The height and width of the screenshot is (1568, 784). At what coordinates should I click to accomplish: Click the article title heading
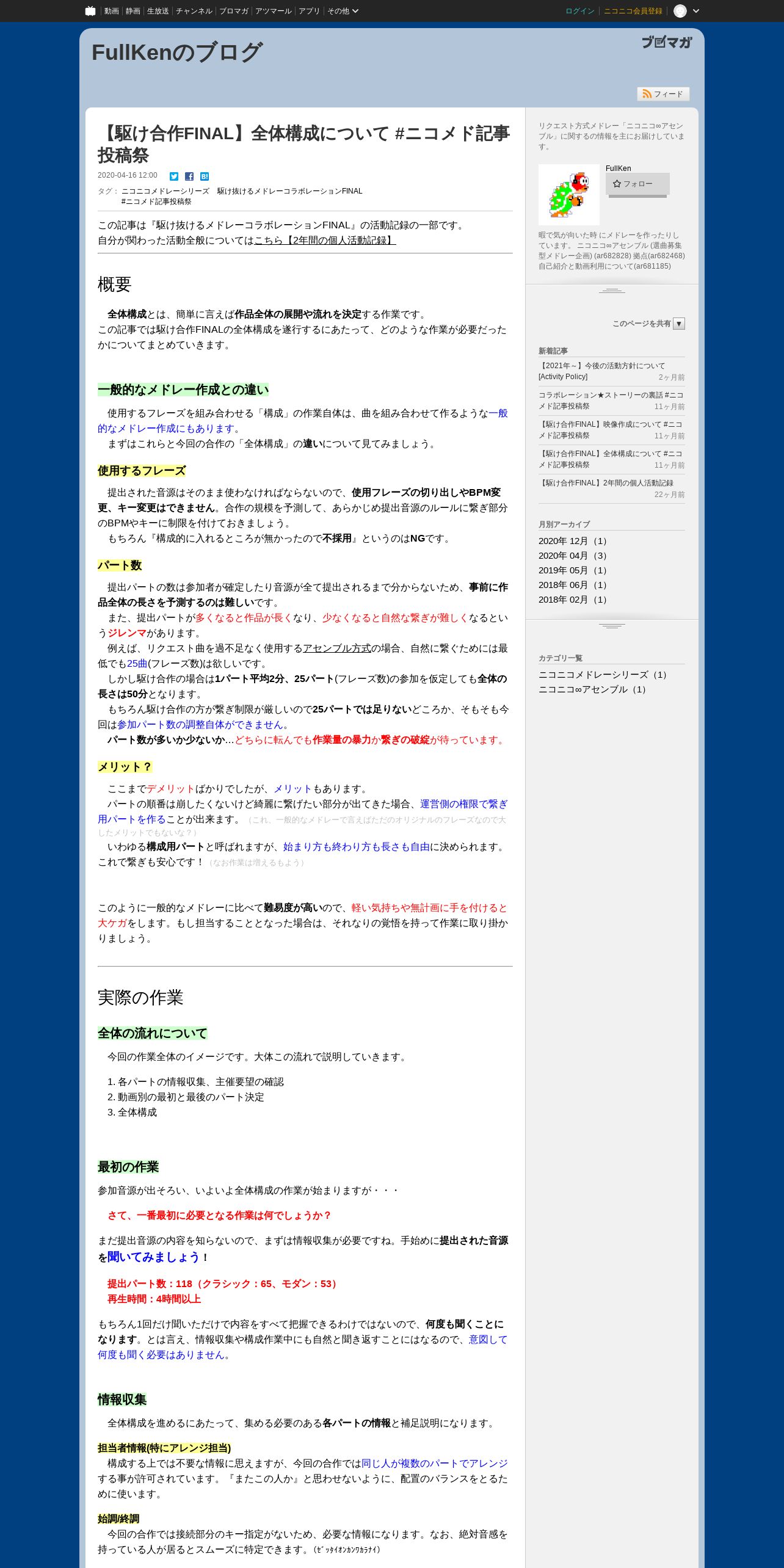(304, 144)
